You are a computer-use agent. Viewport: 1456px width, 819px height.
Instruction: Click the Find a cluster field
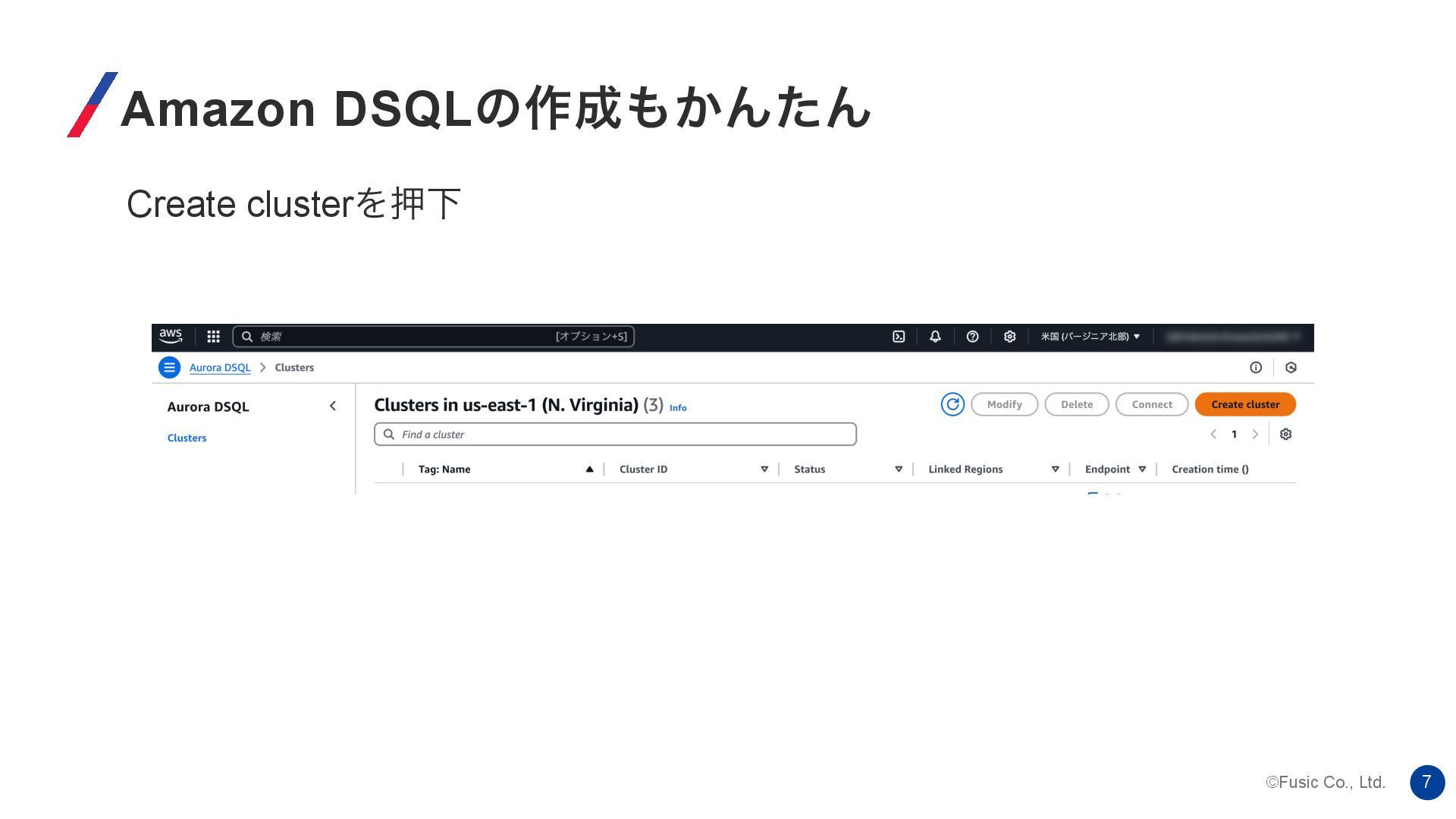614,435
